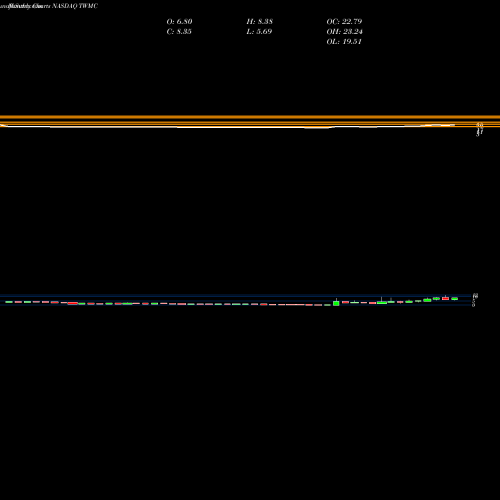The width and height of the screenshot is (500, 500).
Task: Click the last green candle at the right end
Action: (455, 299)
